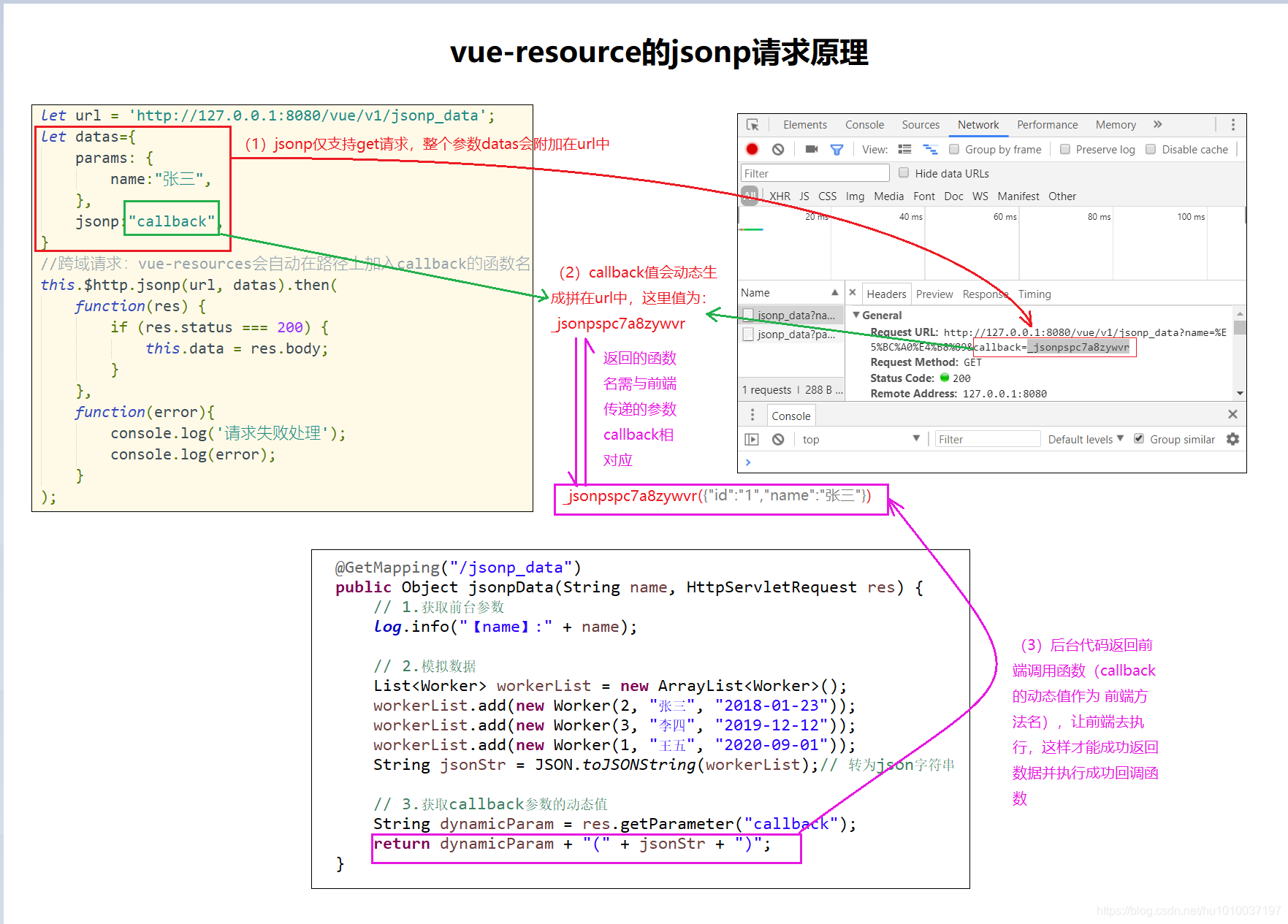Viewport: 1288px width, 924px height.
Task: Open the Memory tab
Action: click(x=1116, y=125)
